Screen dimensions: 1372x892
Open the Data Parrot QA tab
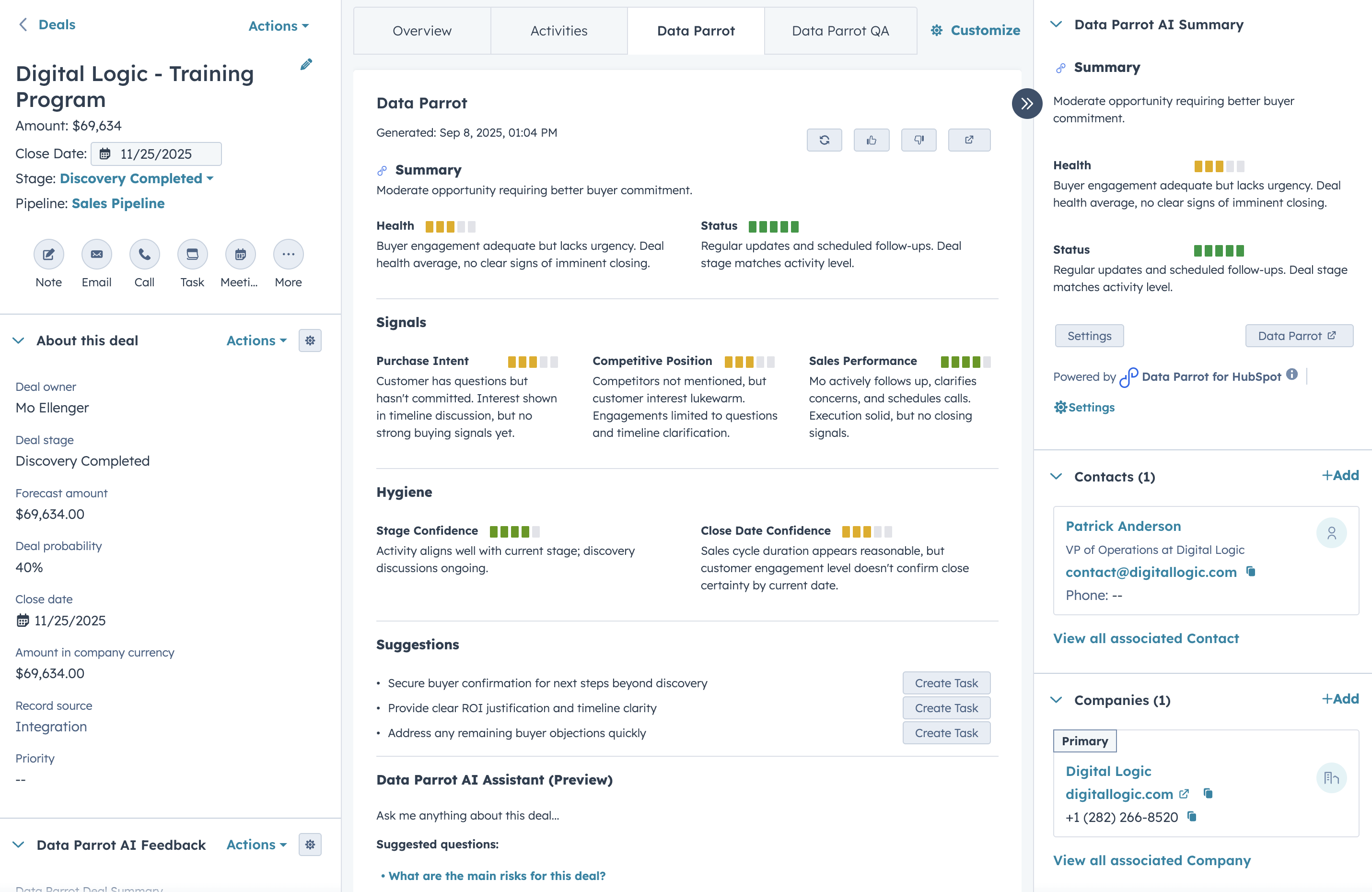point(840,30)
